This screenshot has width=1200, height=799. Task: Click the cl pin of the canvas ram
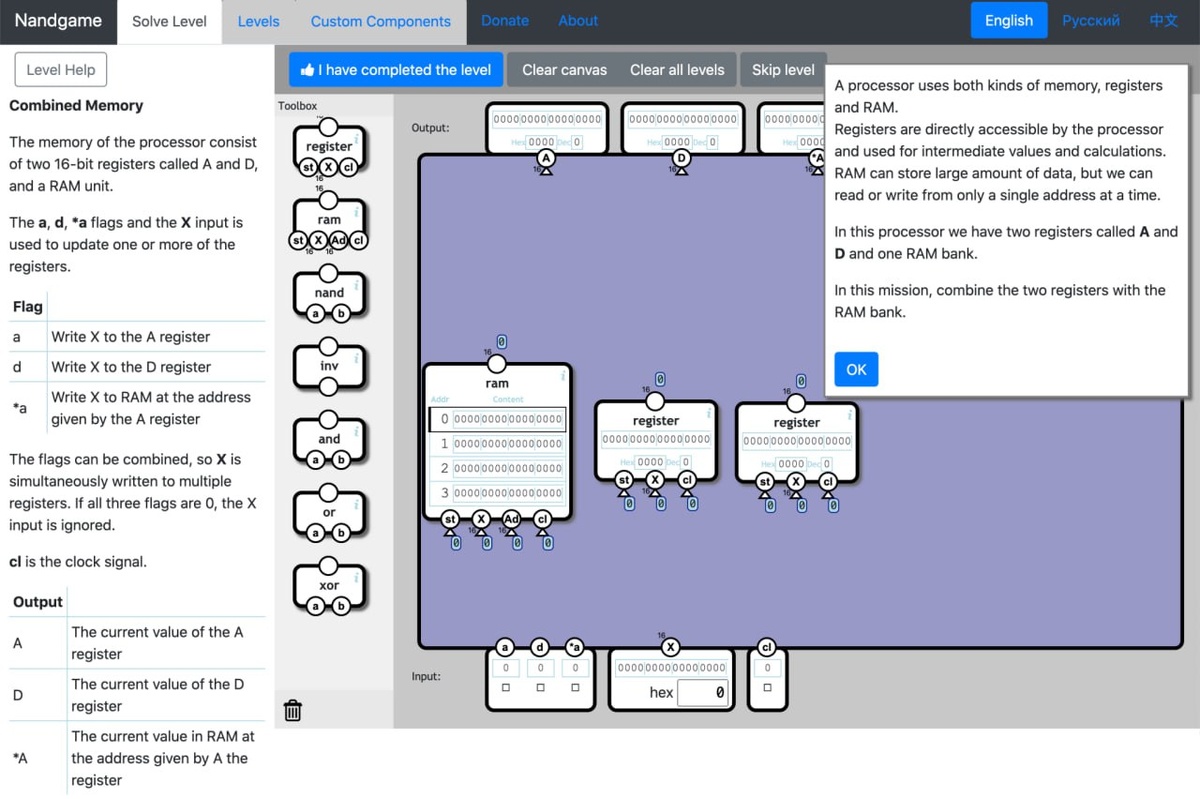click(x=542, y=519)
